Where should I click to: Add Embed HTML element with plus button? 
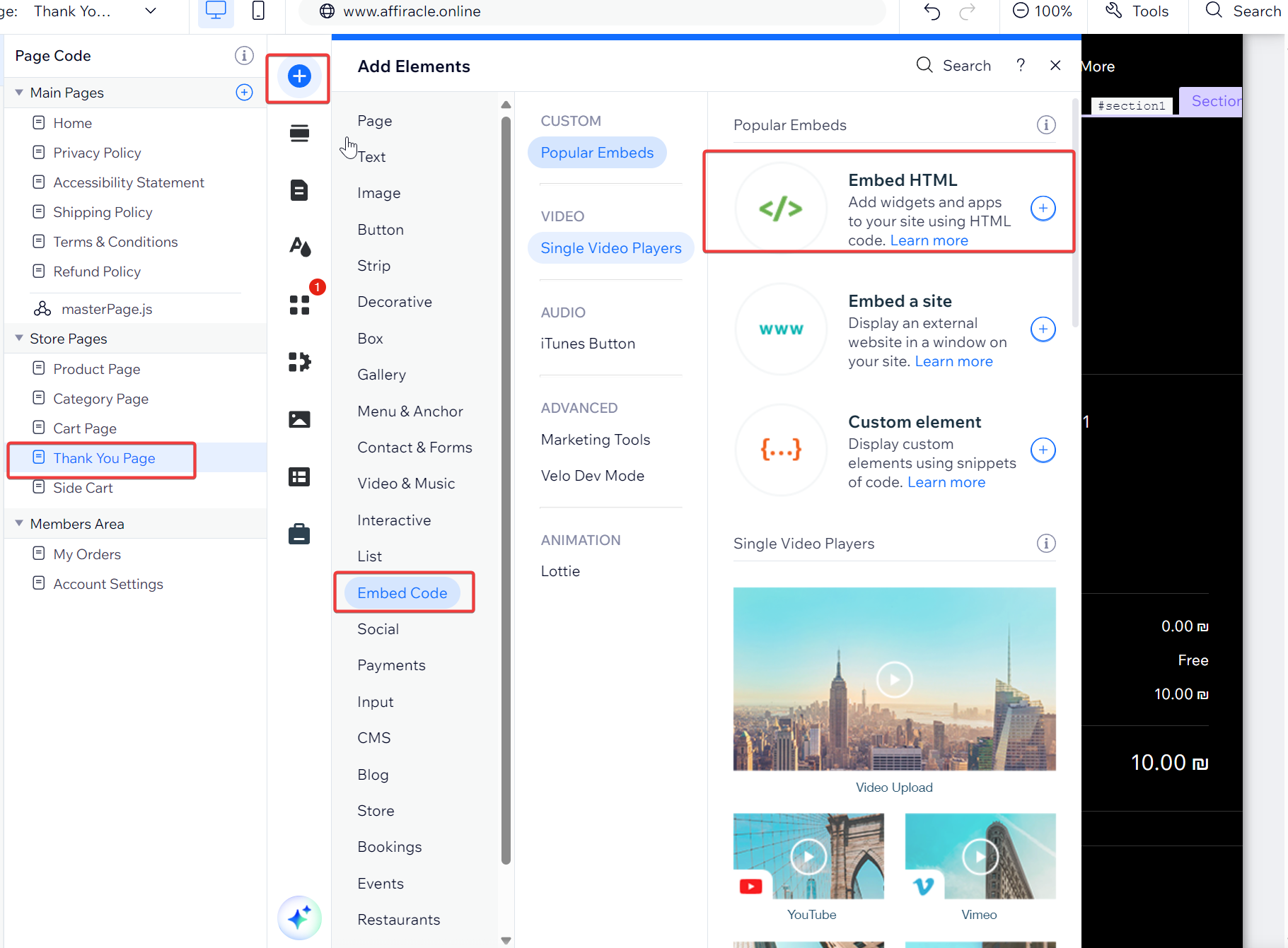point(1043,209)
